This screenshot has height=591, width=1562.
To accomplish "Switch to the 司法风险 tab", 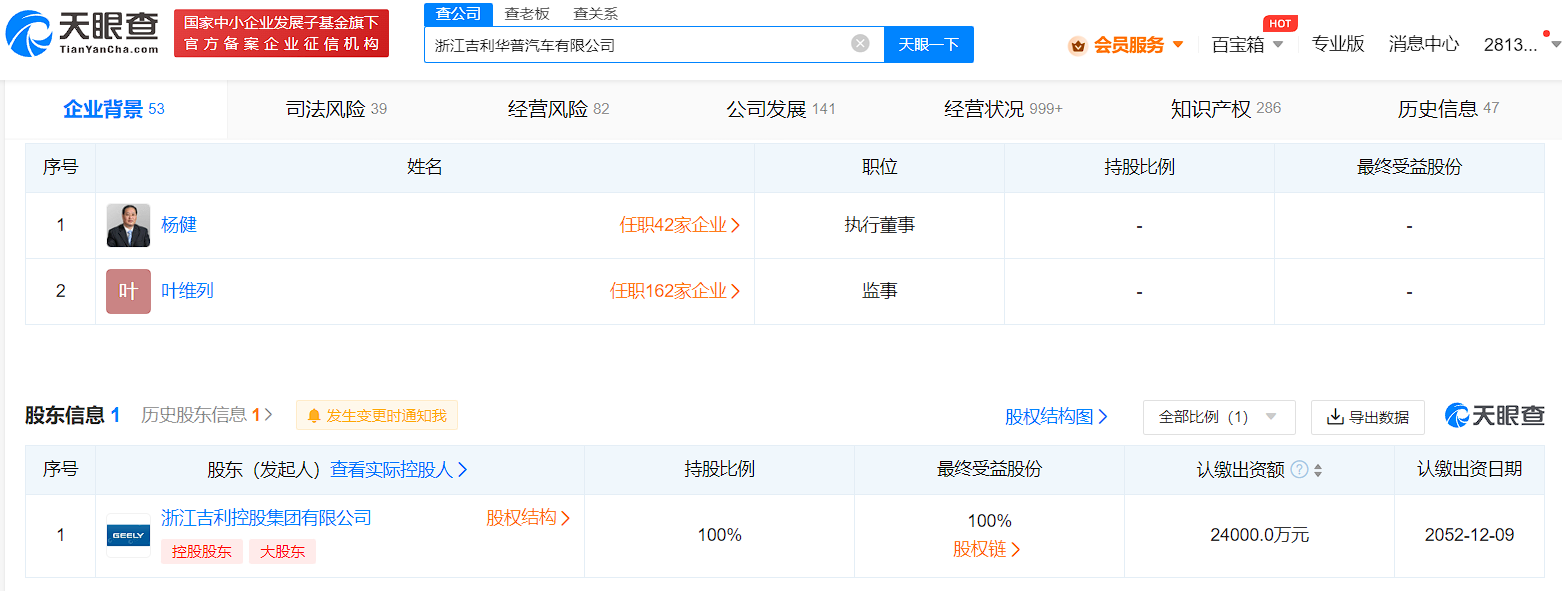I will (337, 109).
